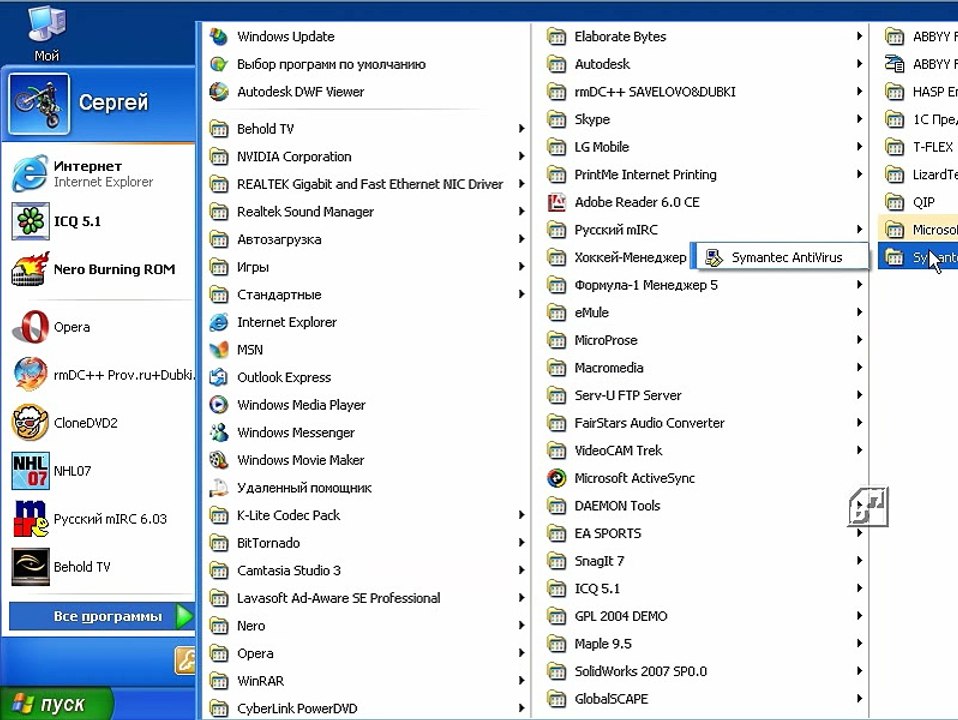Select CyberLink PowerDVD folder
The image size is (958, 720).
click(x=367, y=708)
